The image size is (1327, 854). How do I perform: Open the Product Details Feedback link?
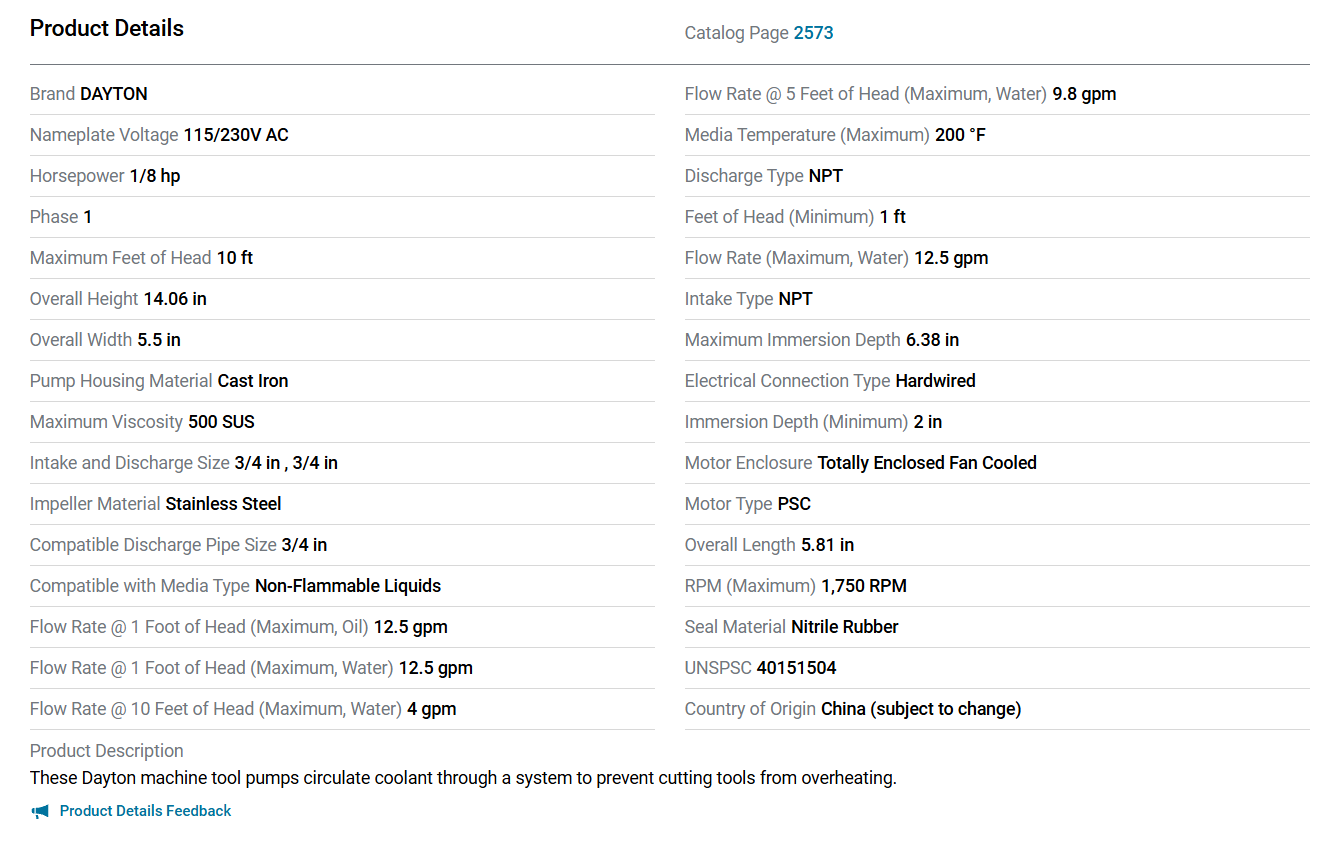click(x=145, y=811)
